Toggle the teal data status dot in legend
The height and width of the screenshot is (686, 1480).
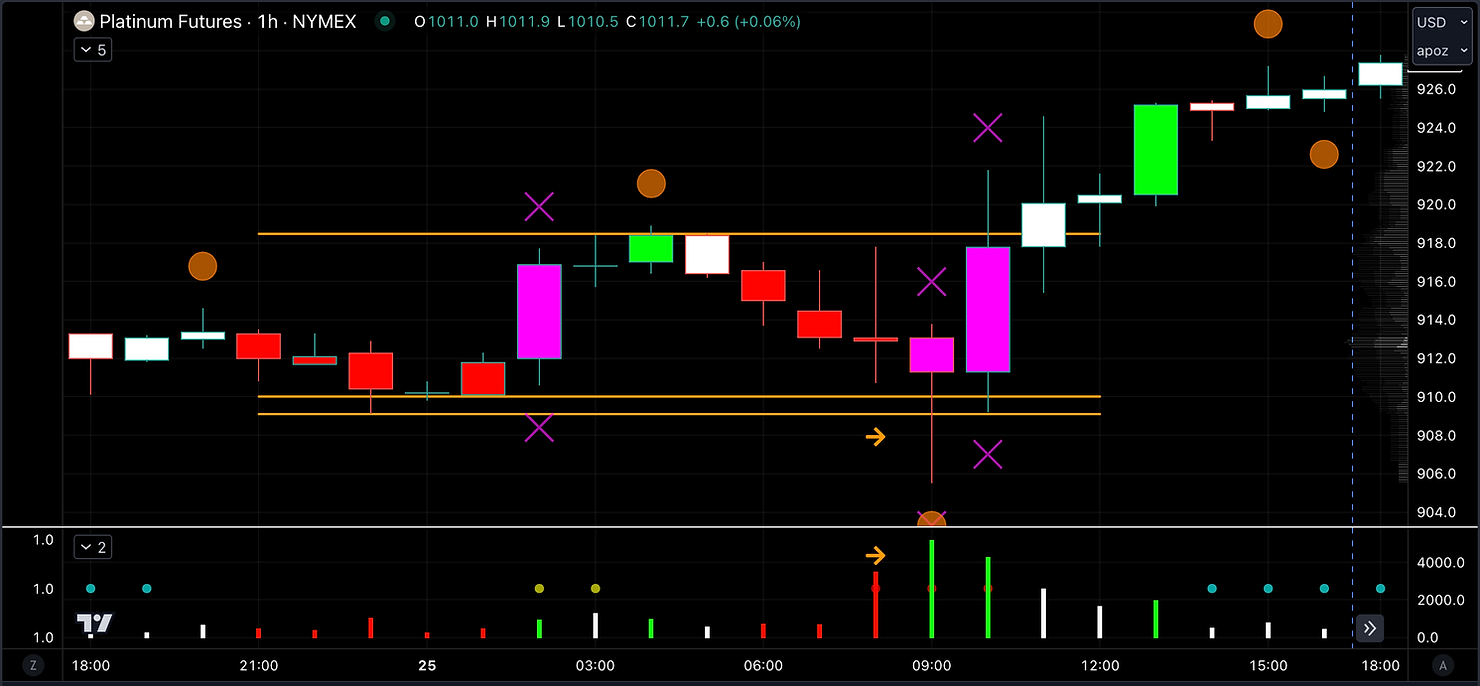point(384,20)
